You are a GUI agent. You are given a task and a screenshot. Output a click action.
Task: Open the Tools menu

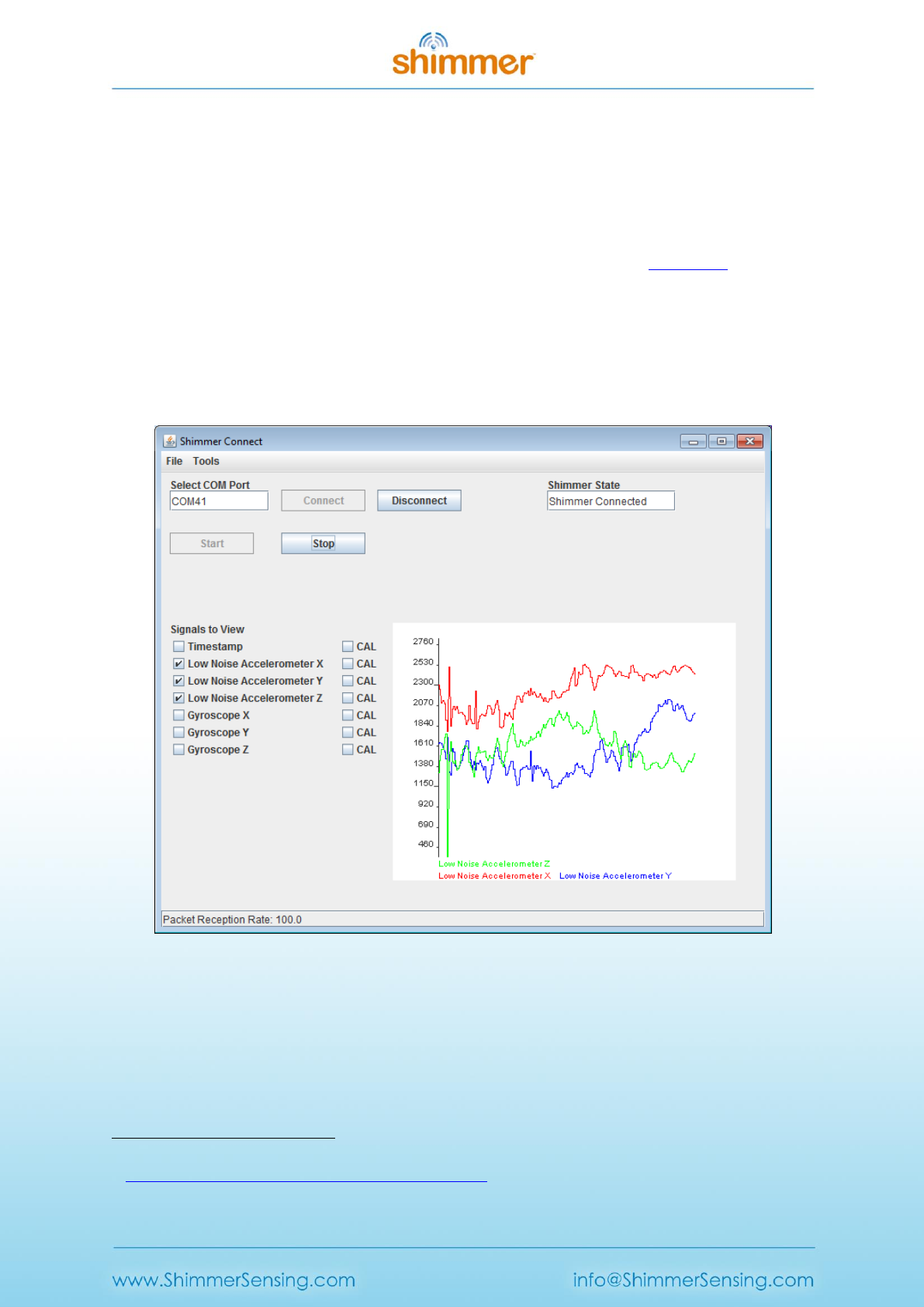coord(206,461)
